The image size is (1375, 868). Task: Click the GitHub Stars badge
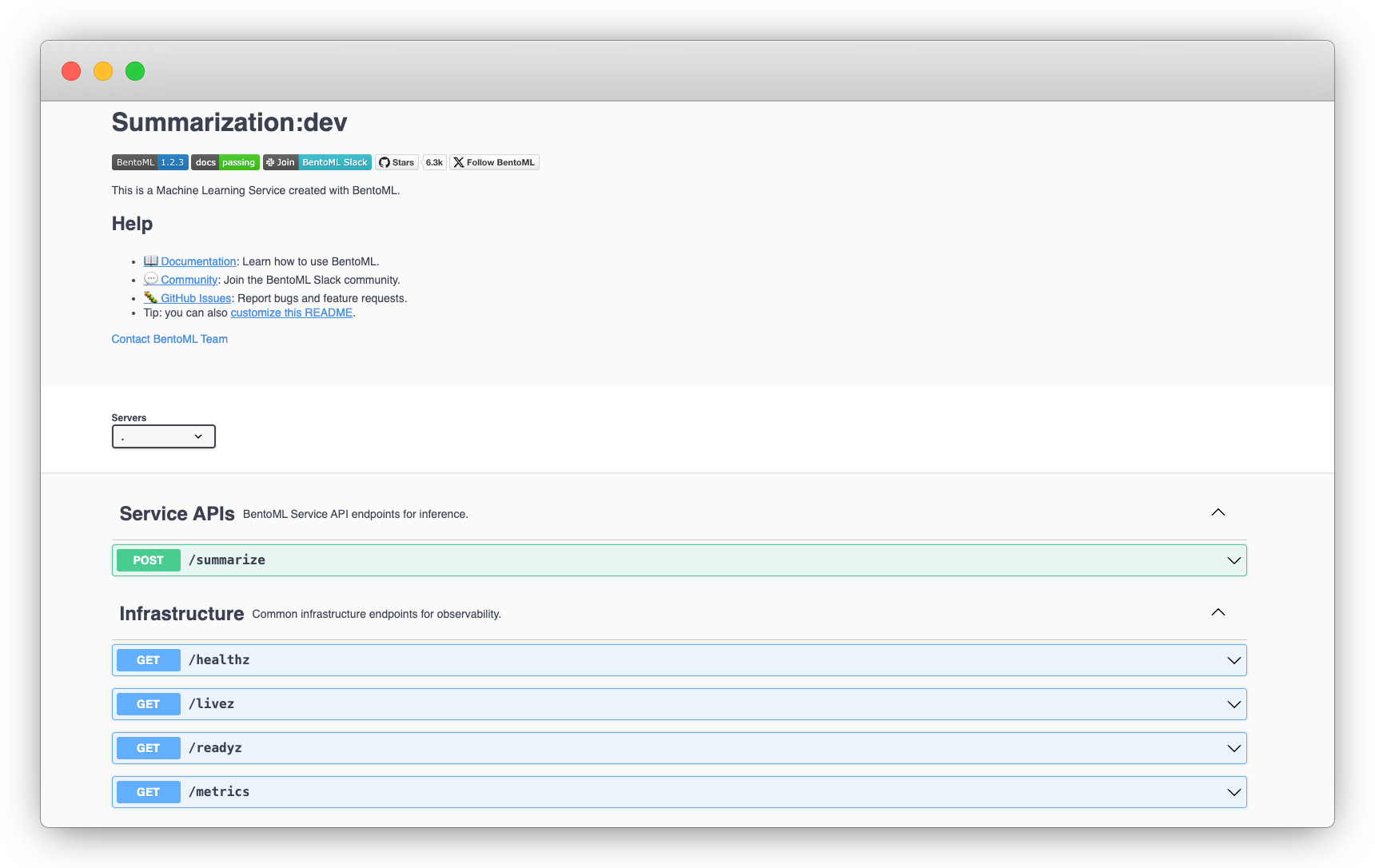click(x=397, y=162)
